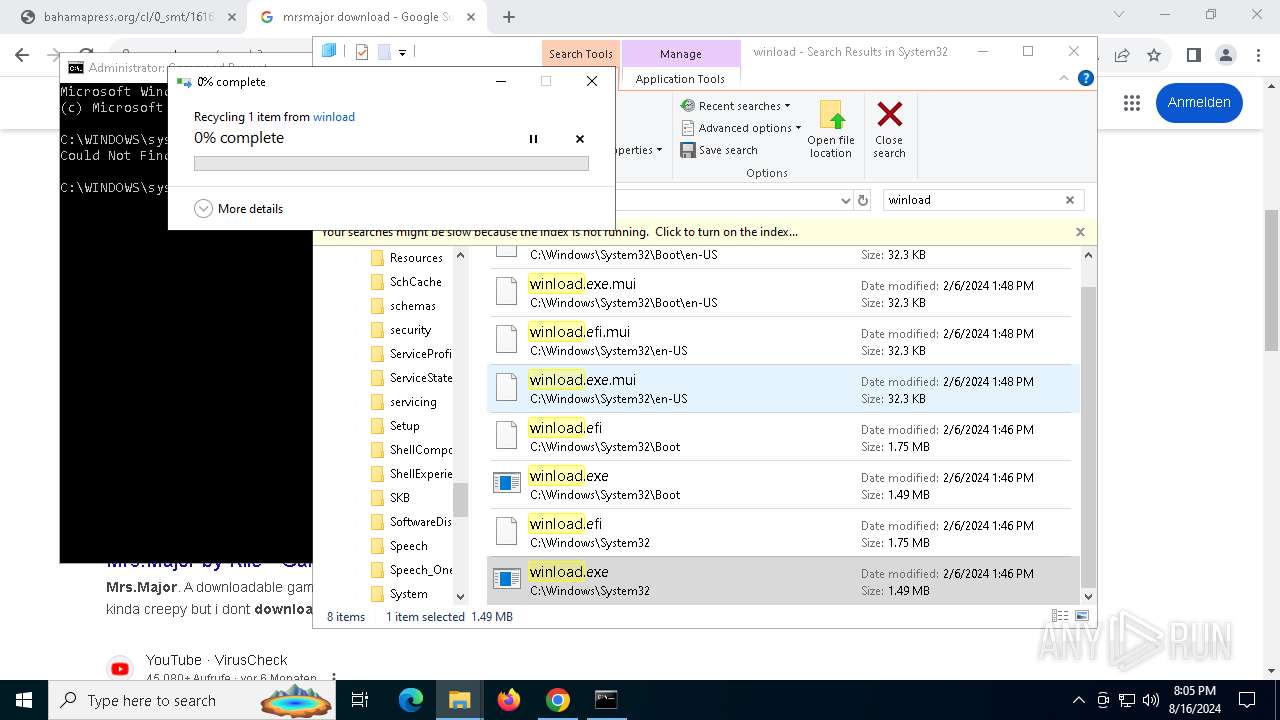1280x720 pixels.
Task: Expand More details in recycling dialog
Action: [239, 209]
